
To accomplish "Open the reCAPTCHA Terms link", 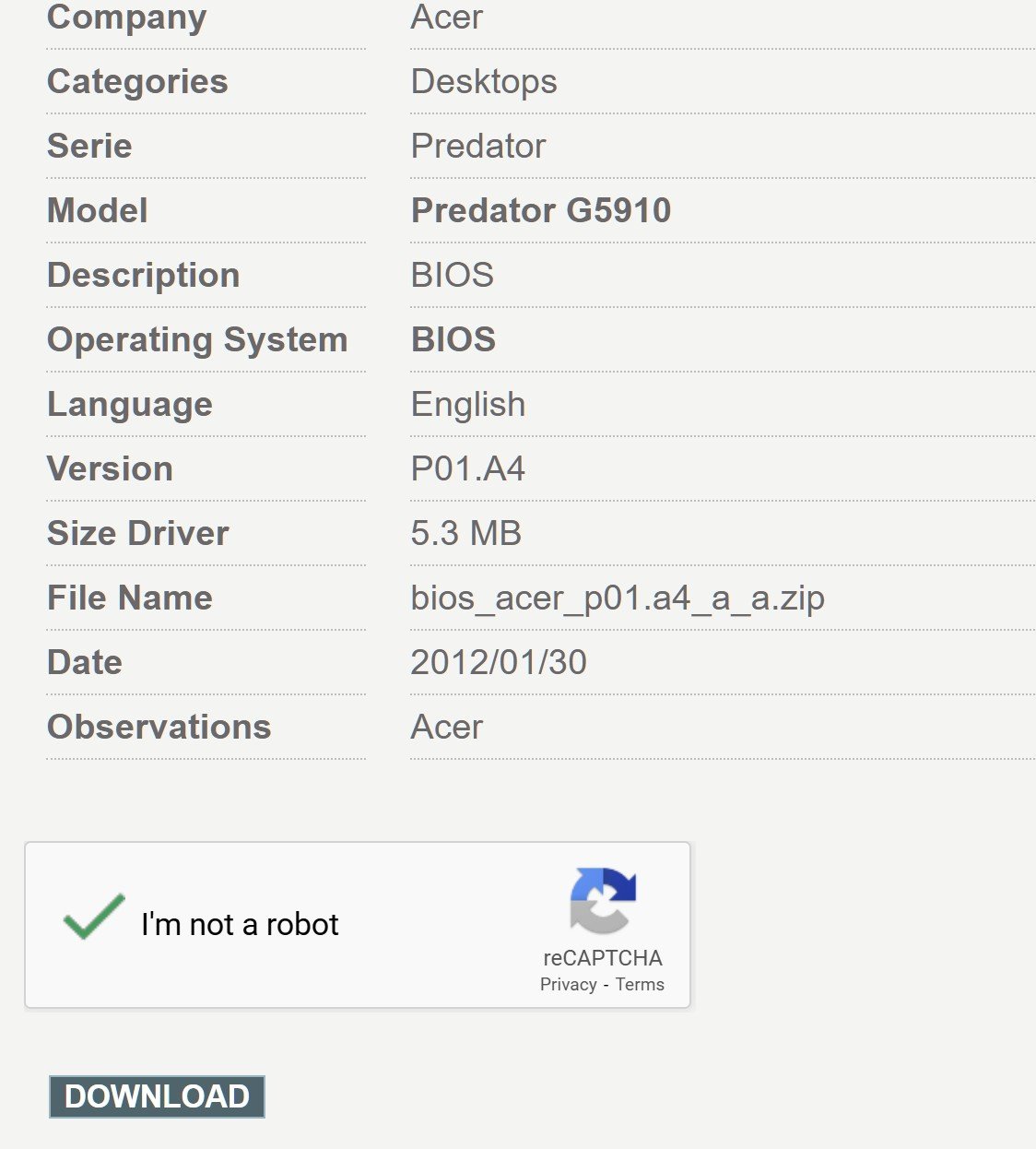I will 640,985.
